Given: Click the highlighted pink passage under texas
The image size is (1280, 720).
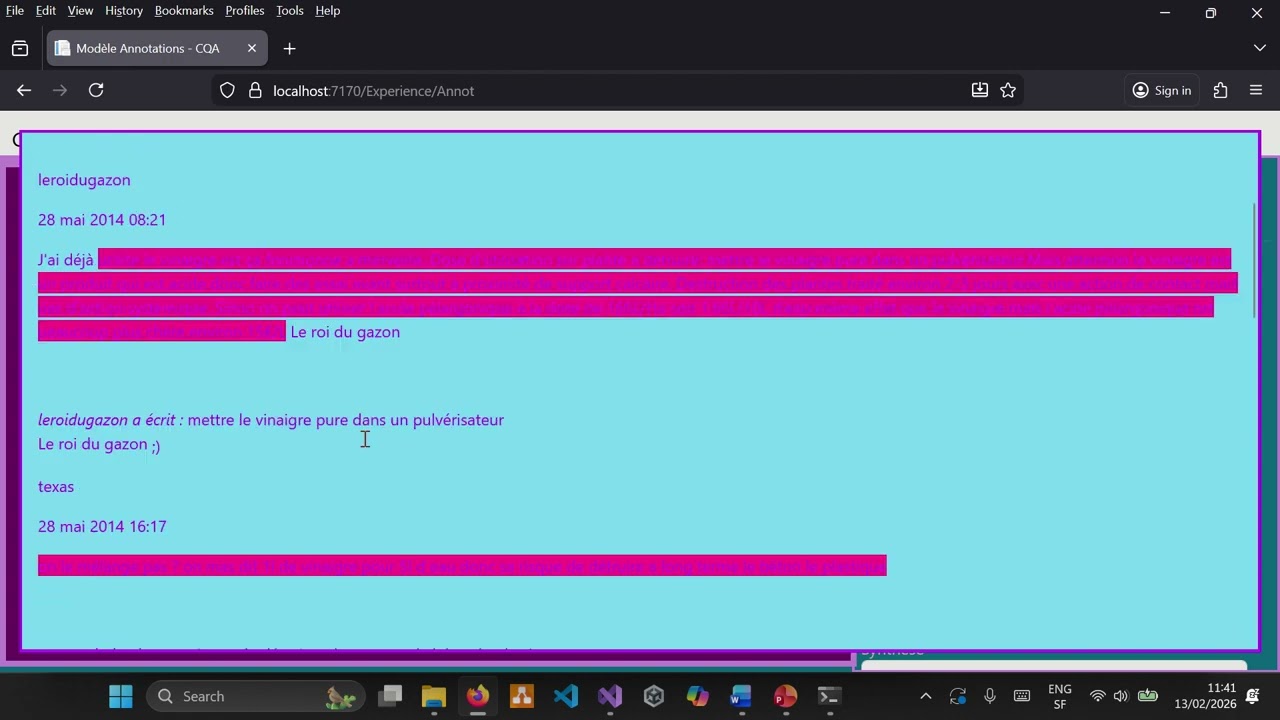Looking at the screenshot, I should pos(462,566).
